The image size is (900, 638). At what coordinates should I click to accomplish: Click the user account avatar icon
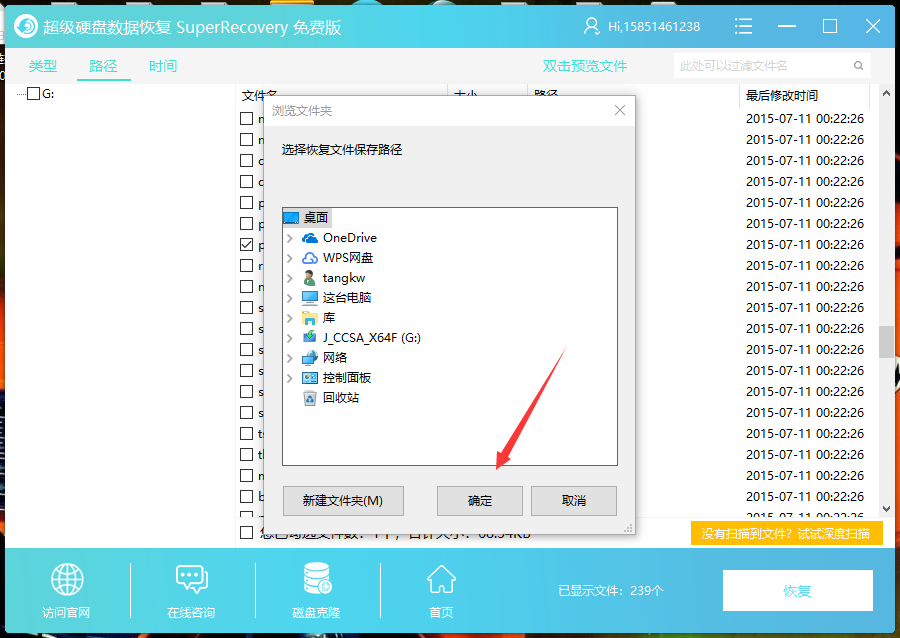(591, 26)
